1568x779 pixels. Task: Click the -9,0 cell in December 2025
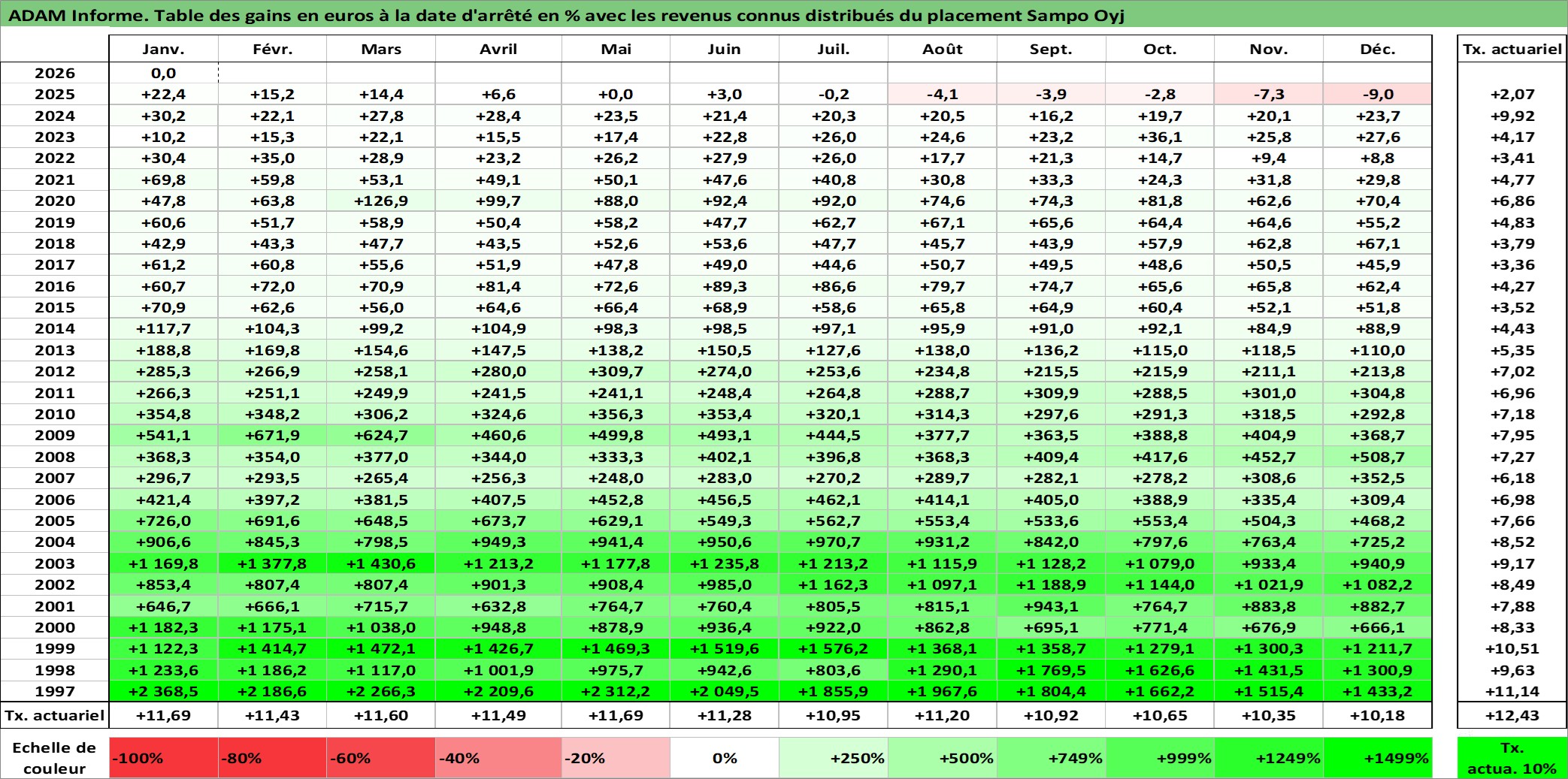[1378, 94]
